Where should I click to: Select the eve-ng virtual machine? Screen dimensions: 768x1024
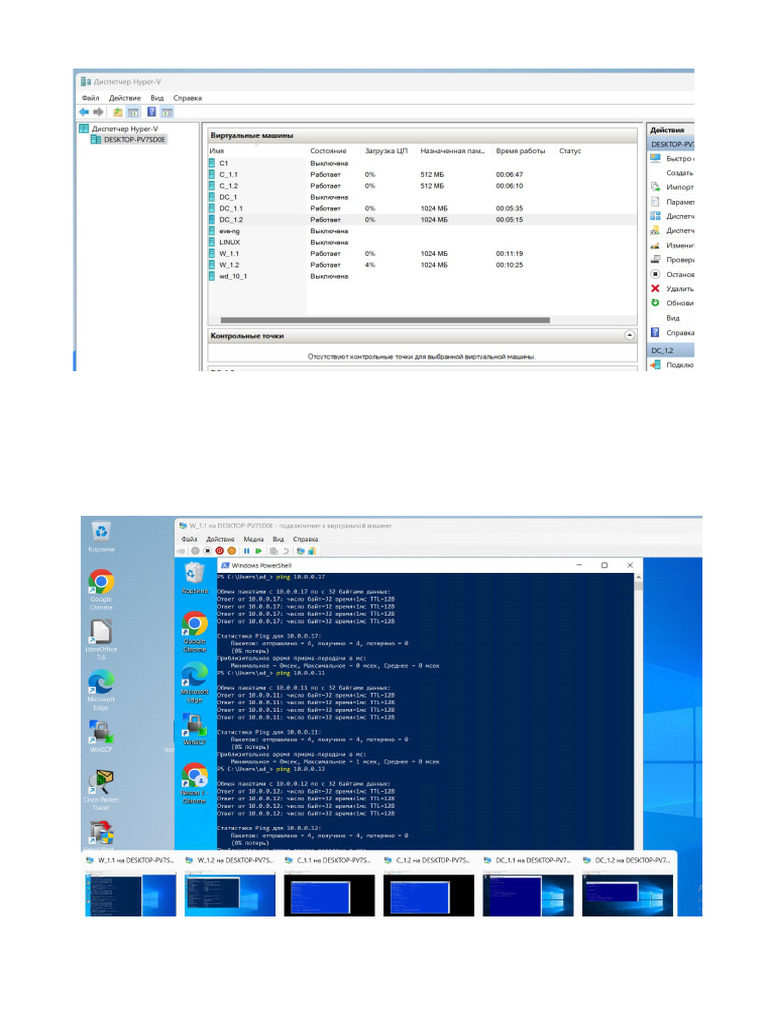(422, 231)
